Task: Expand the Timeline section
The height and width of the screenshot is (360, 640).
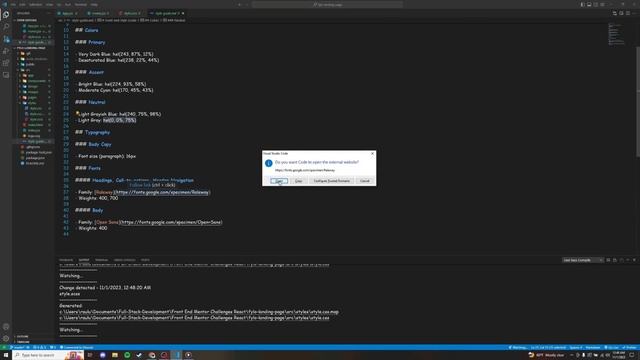Action: pos(23,342)
